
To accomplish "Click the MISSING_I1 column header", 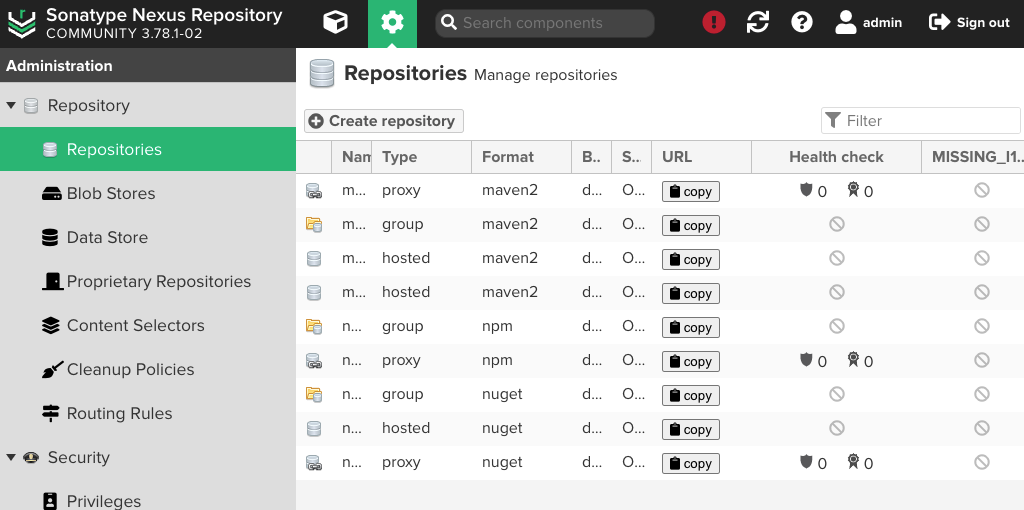I will point(973,157).
